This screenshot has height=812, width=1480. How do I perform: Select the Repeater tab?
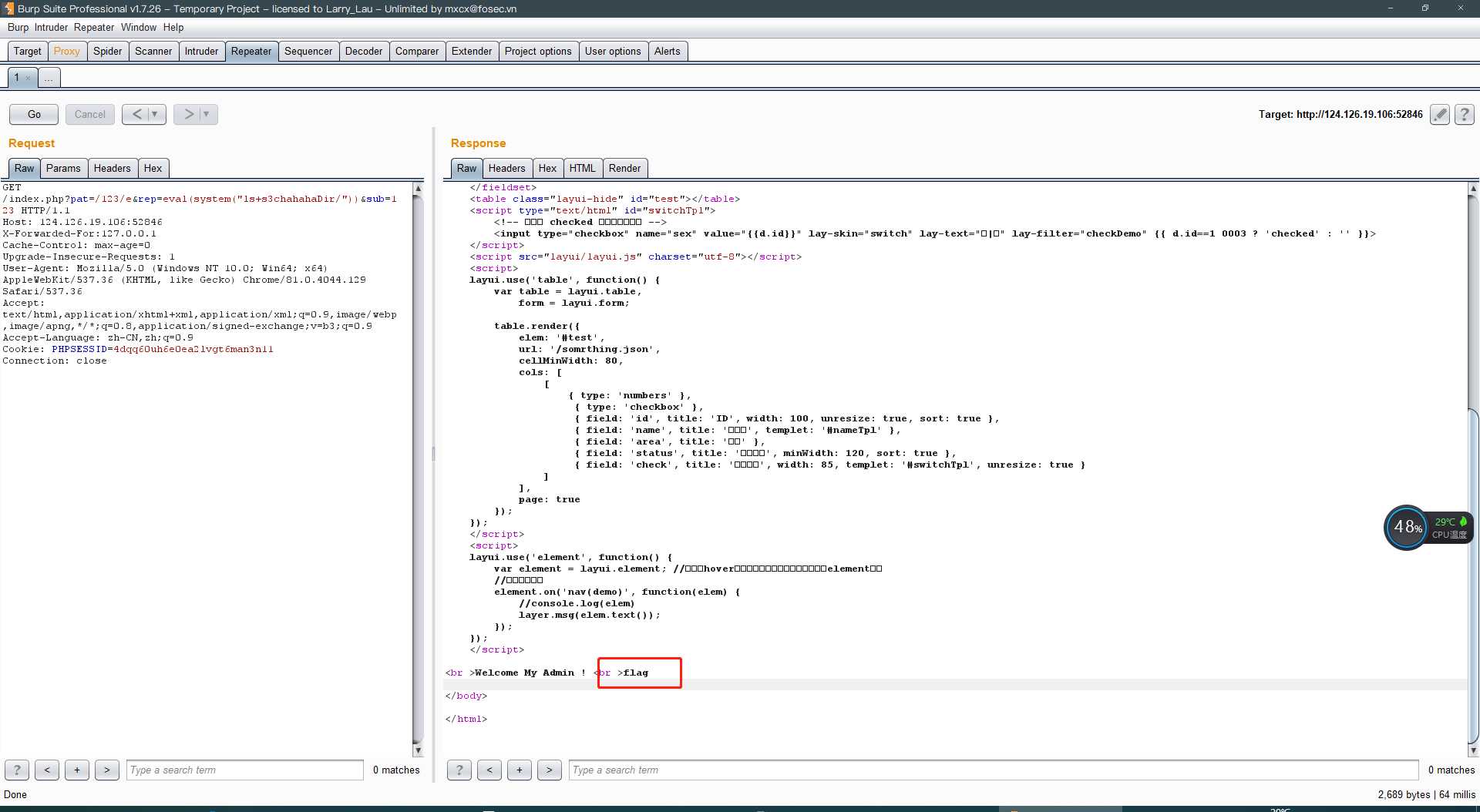coord(251,51)
